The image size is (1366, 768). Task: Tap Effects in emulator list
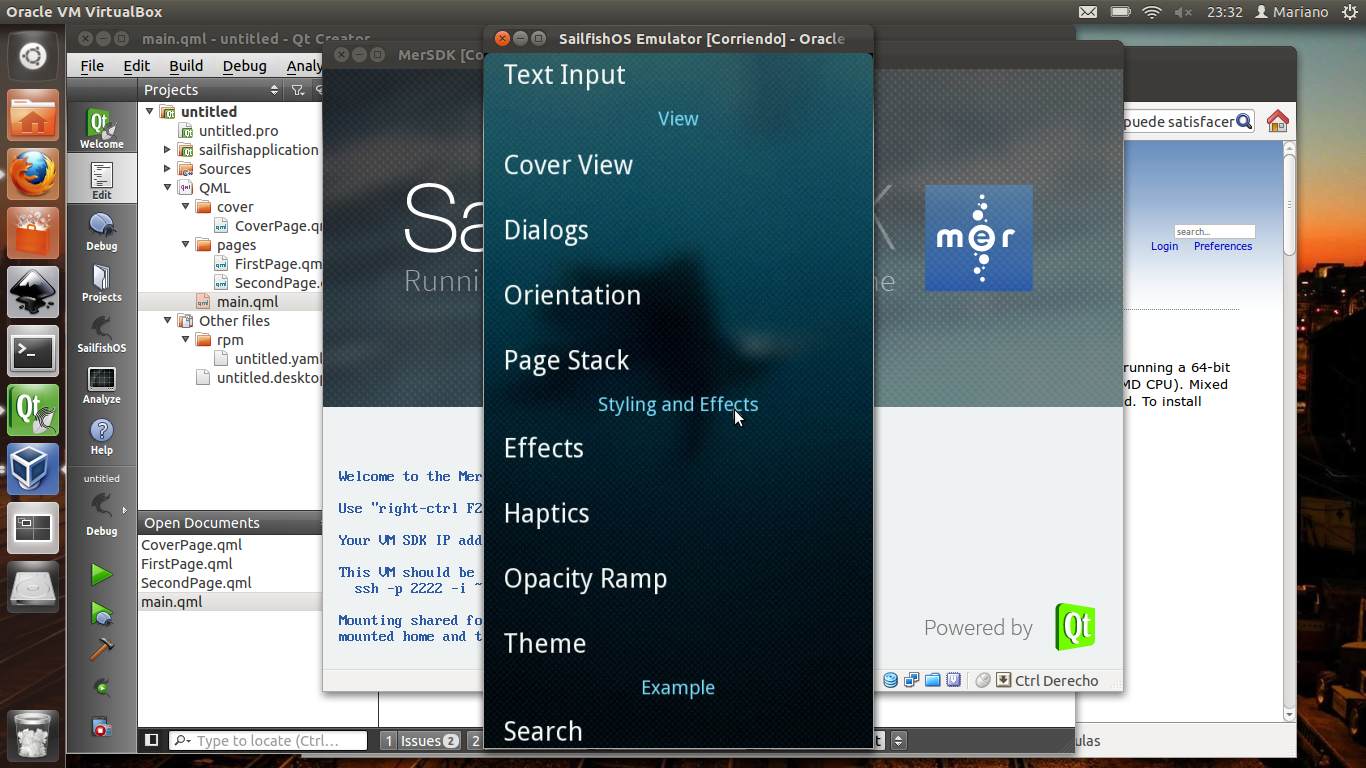pyautogui.click(x=544, y=448)
